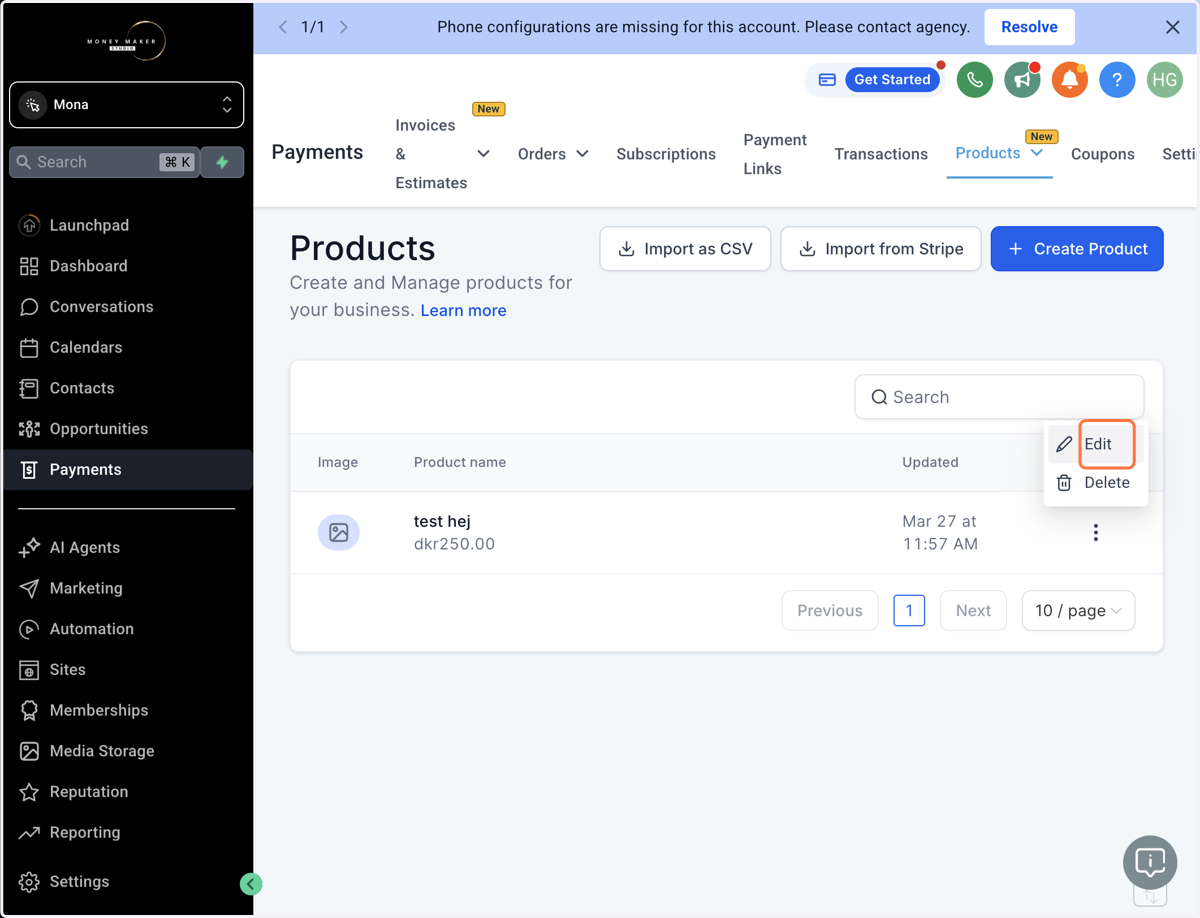
Task: Choose Delete from the context menu
Action: (x=1095, y=482)
